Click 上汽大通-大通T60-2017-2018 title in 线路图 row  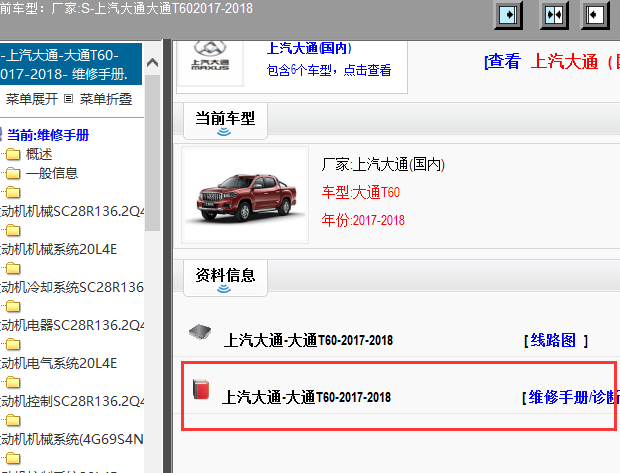click(x=308, y=340)
